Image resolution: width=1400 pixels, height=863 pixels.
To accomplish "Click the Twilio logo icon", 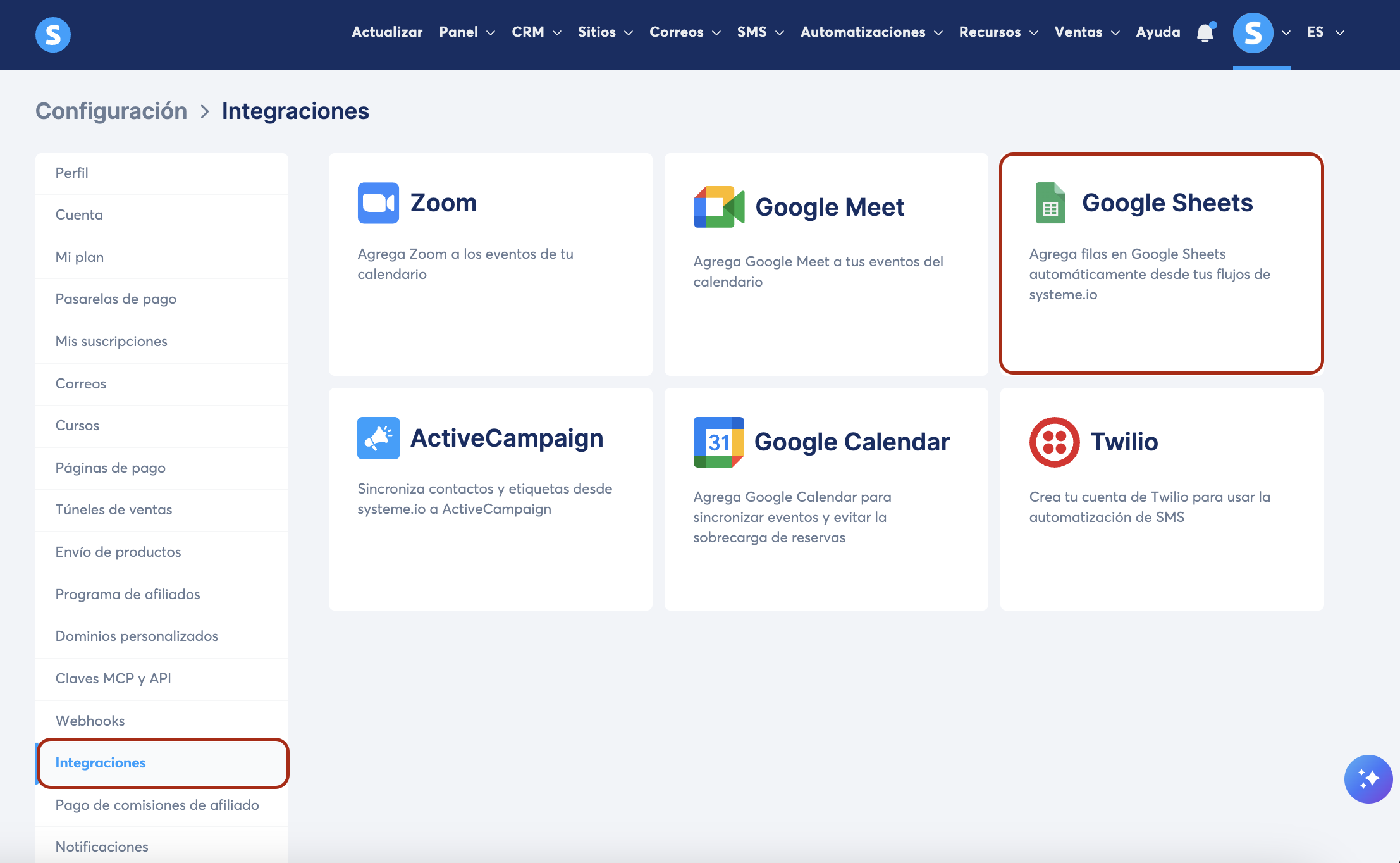I will coord(1054,442).
